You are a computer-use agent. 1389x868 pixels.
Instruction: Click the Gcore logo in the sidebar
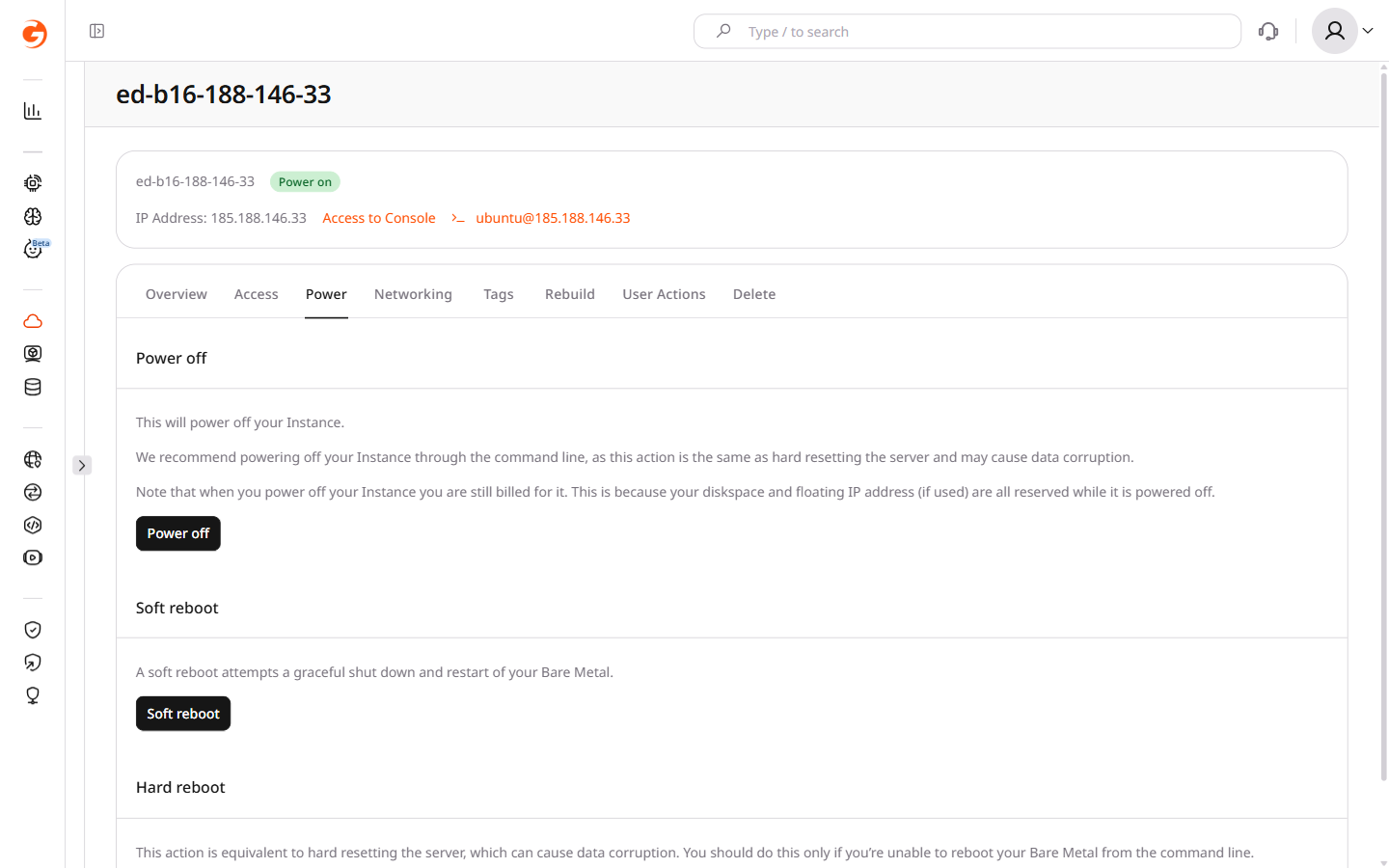(x=34, y=34)
